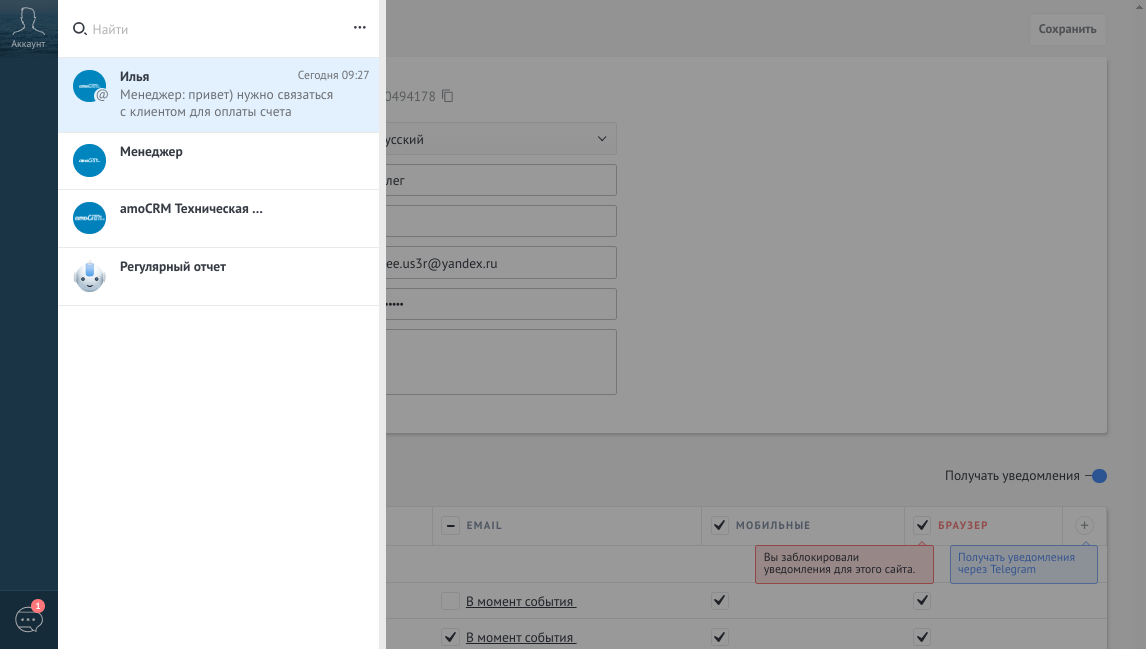
Task: Click Получать уведомления через Telegram link
Action: coord(1016,563)
